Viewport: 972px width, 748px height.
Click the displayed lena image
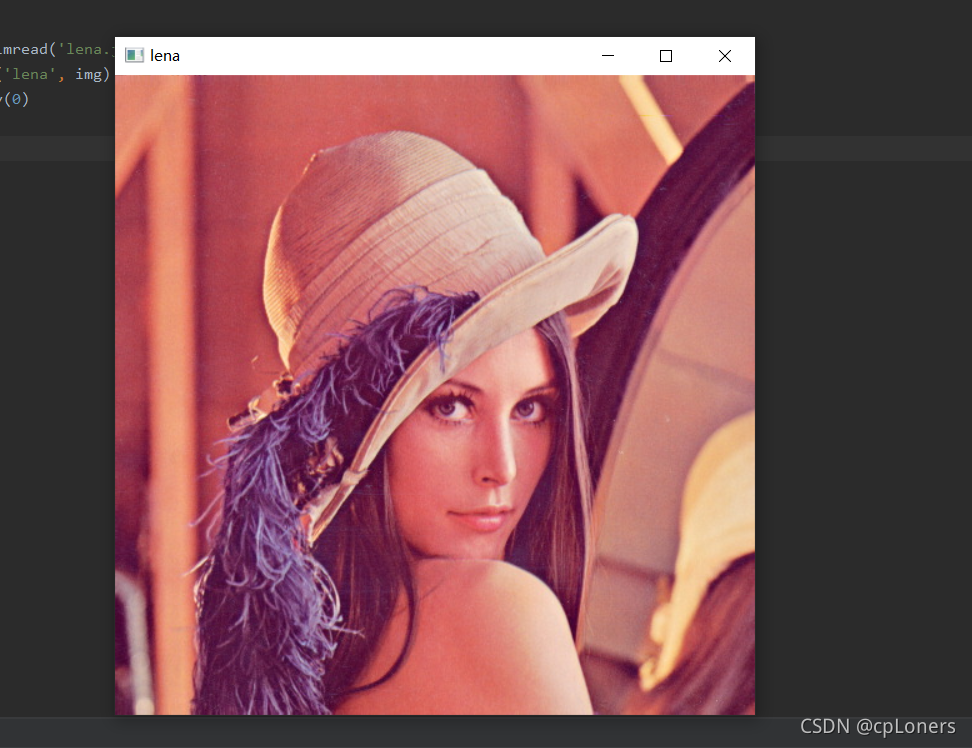tap(435, 395)
